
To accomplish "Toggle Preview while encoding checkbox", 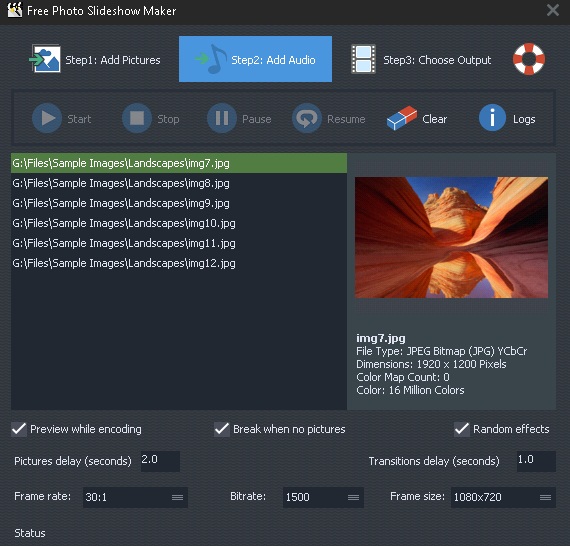I will (x=19, y=429).
